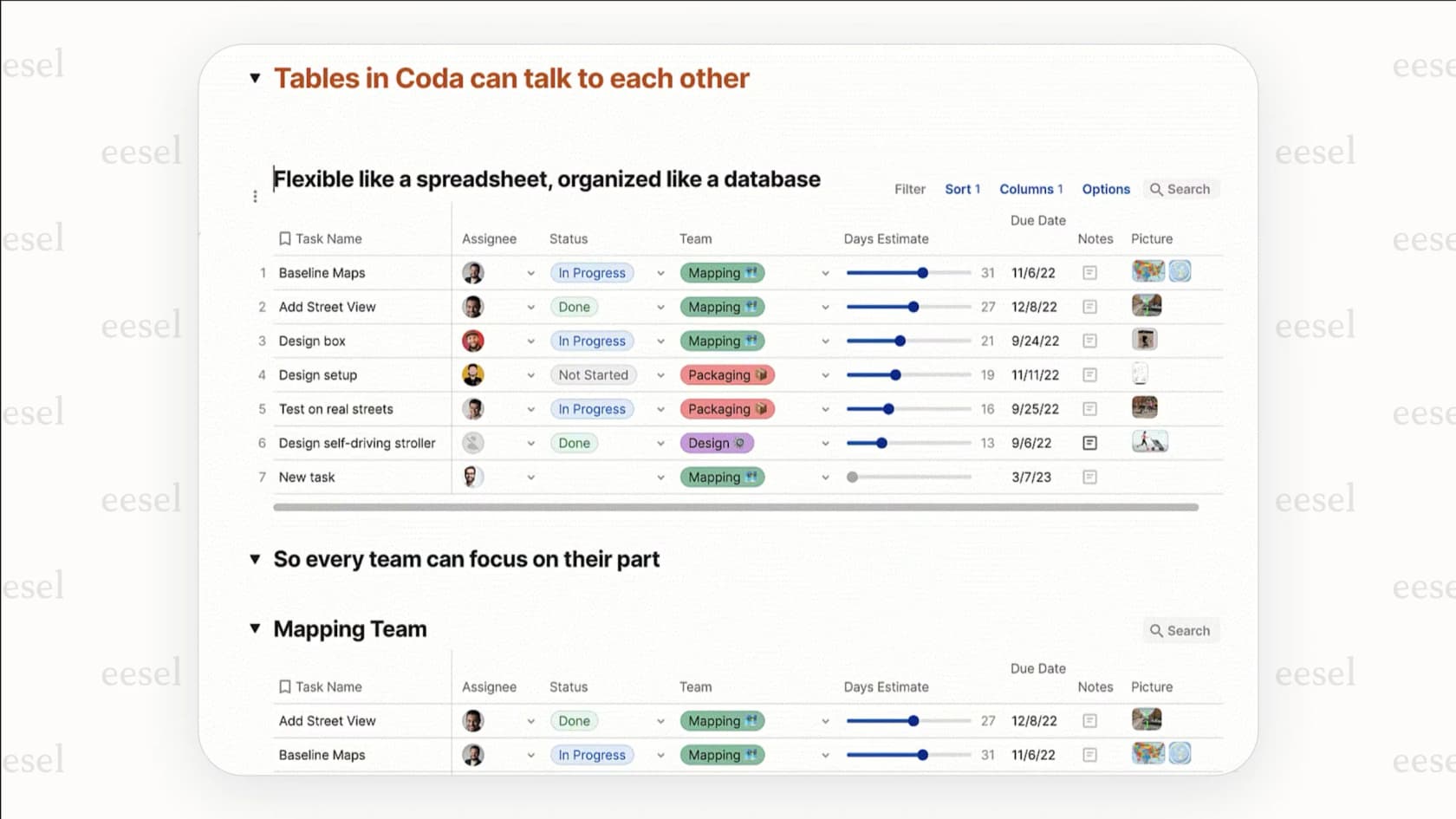Screen dimensions: 1456x819
Task: Open the Sort 1 menu
Action: pos(962,189)
